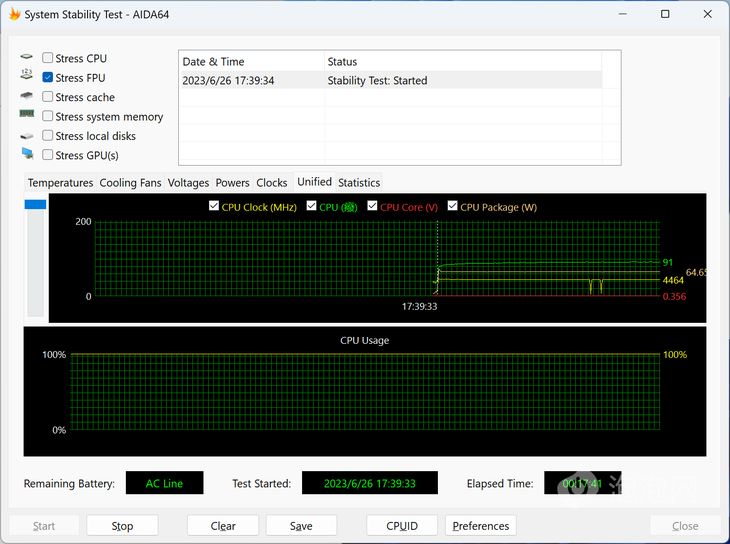The height and width of the screenshot is (544, 730).
Task: Click the blue graph selector slider
Action: click(x=35, y=204)
